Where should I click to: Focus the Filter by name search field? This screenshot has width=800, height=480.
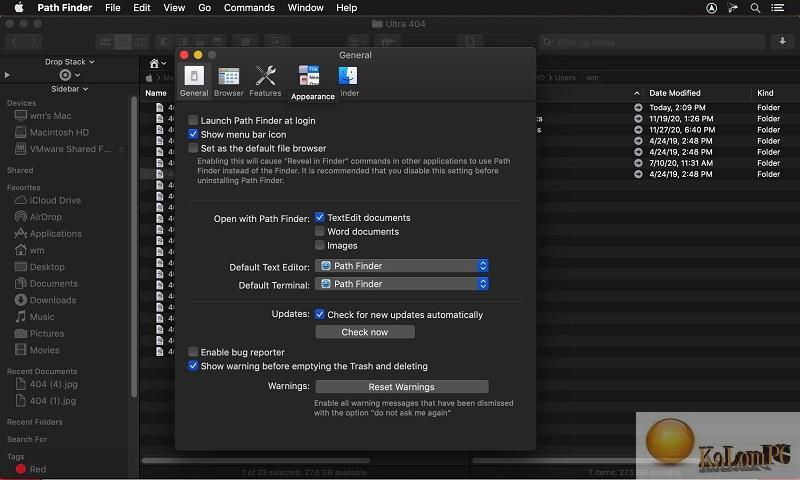click(652, 42)
